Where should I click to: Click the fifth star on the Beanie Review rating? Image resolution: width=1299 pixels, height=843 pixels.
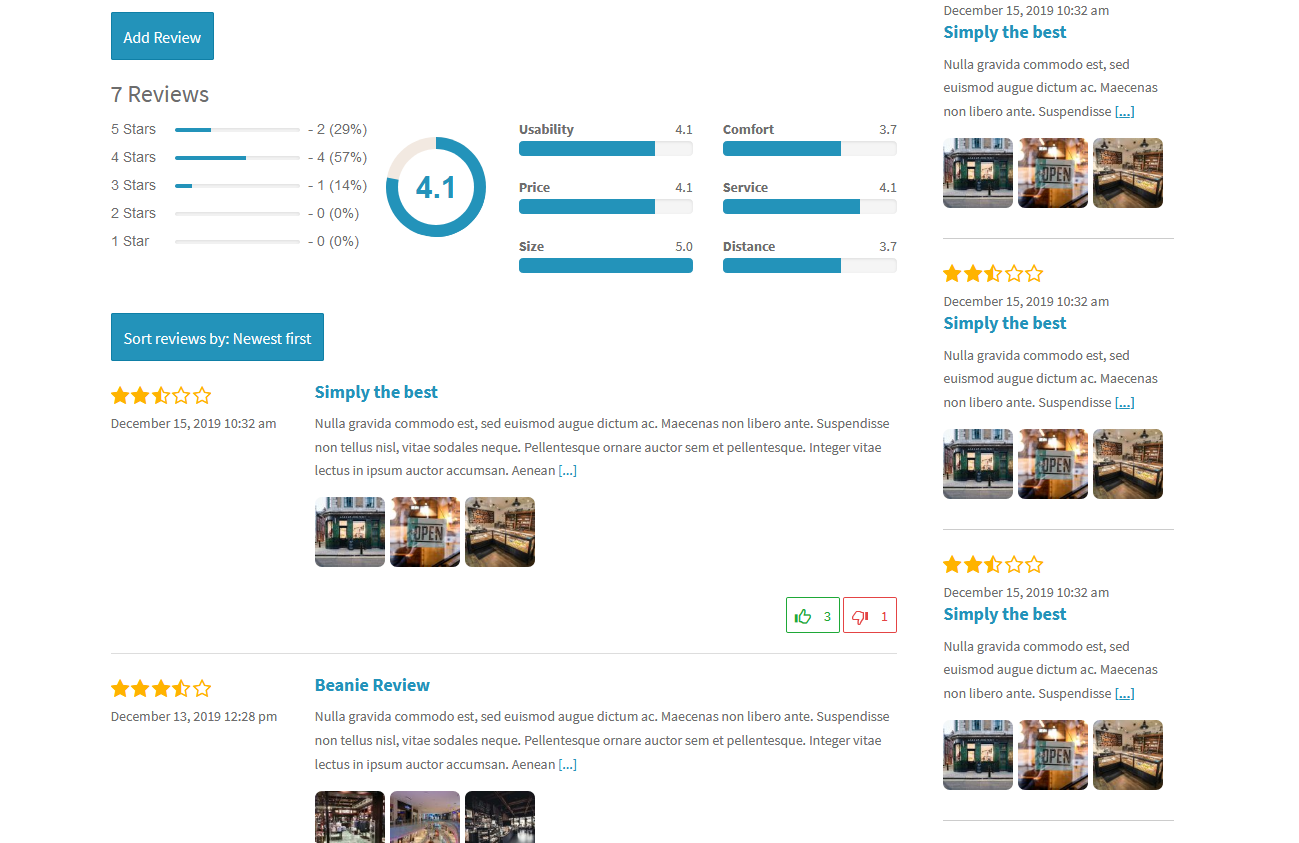[202, 688]
